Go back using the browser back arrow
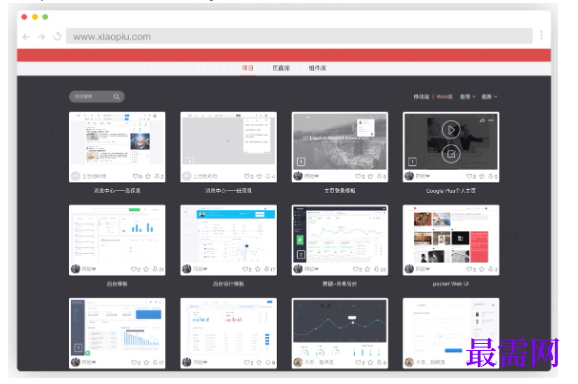The width and height of the screenshot is (578, 384). click(26, 37)
